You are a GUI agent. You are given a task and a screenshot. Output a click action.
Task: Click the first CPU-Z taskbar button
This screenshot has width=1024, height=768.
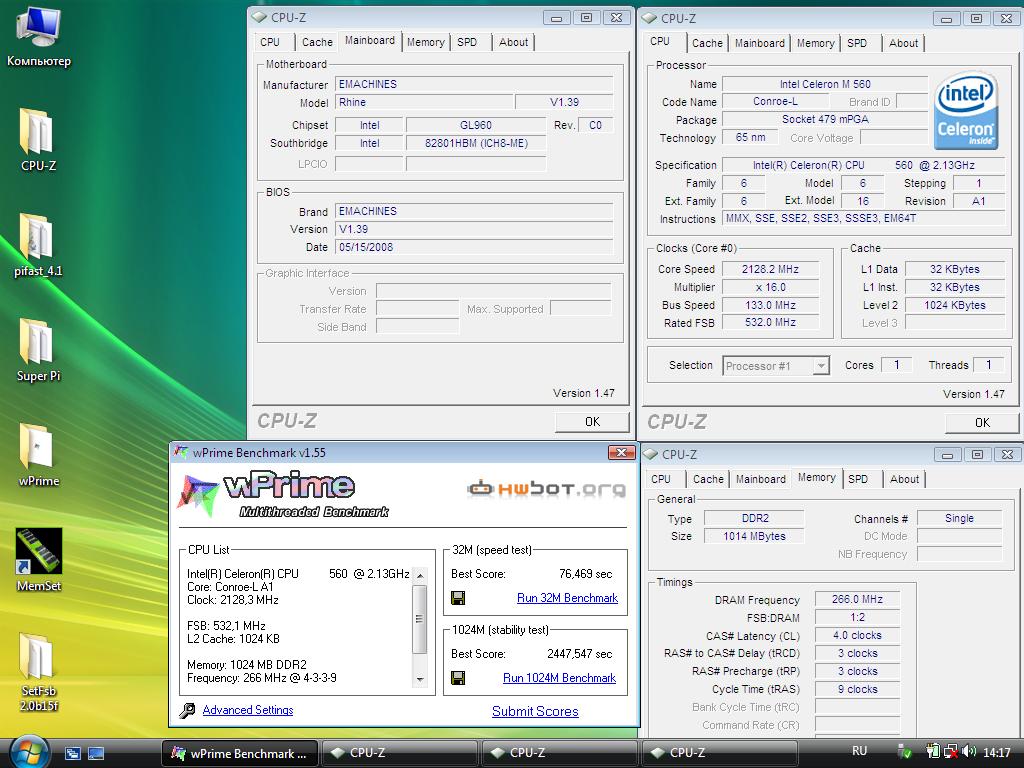pos(398,753)
